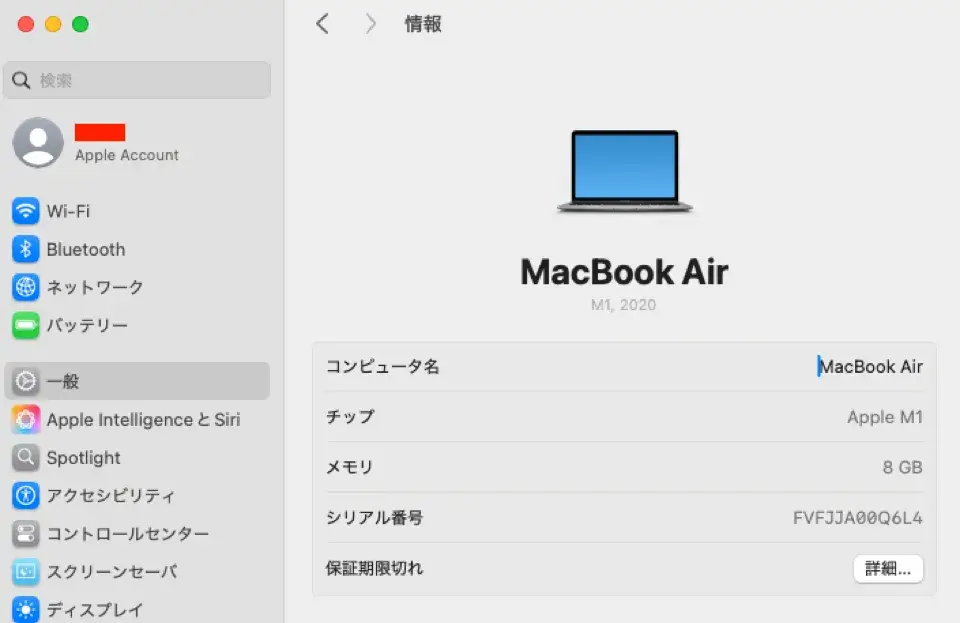Click the 情報 page title
The height and width of the screenshot is (623, 960).
(422, 24)
